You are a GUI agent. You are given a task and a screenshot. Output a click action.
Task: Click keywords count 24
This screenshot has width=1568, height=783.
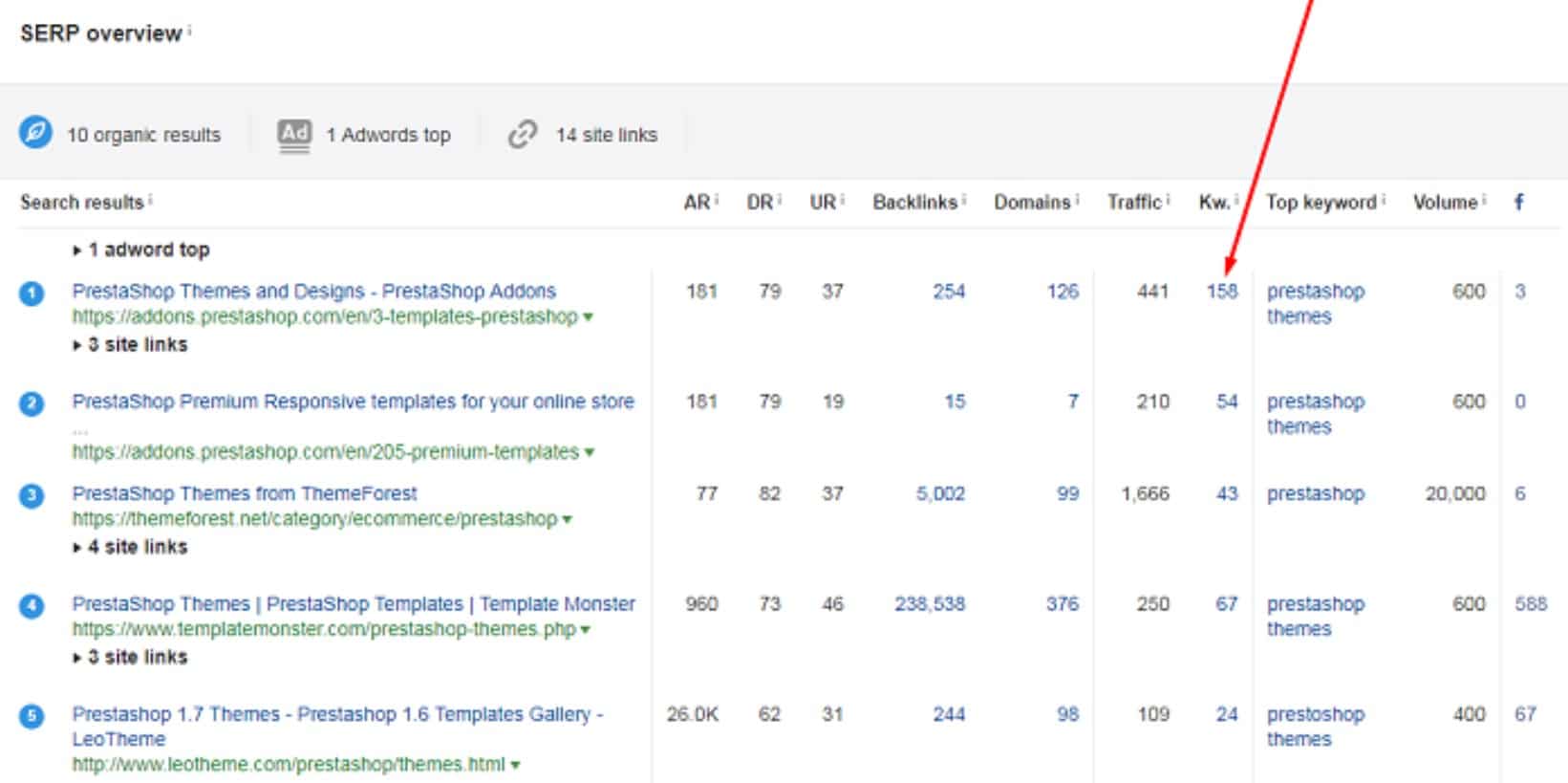pos(1227,714)
